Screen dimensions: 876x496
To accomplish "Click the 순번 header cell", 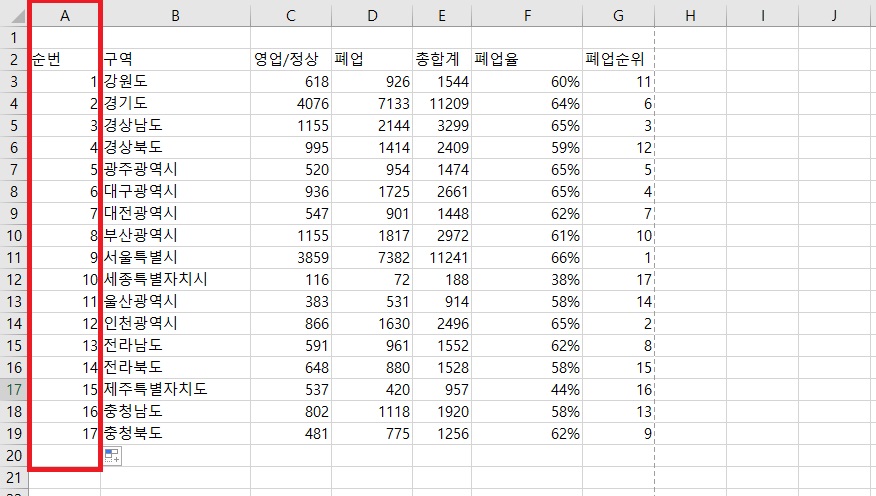I will [65, 60].
